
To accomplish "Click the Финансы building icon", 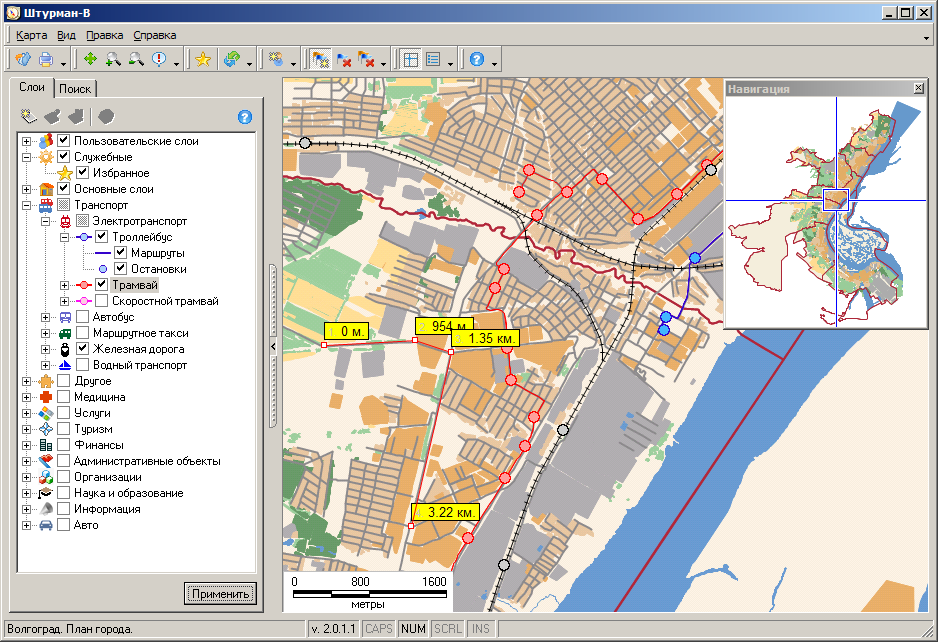I will click(46, 445).
